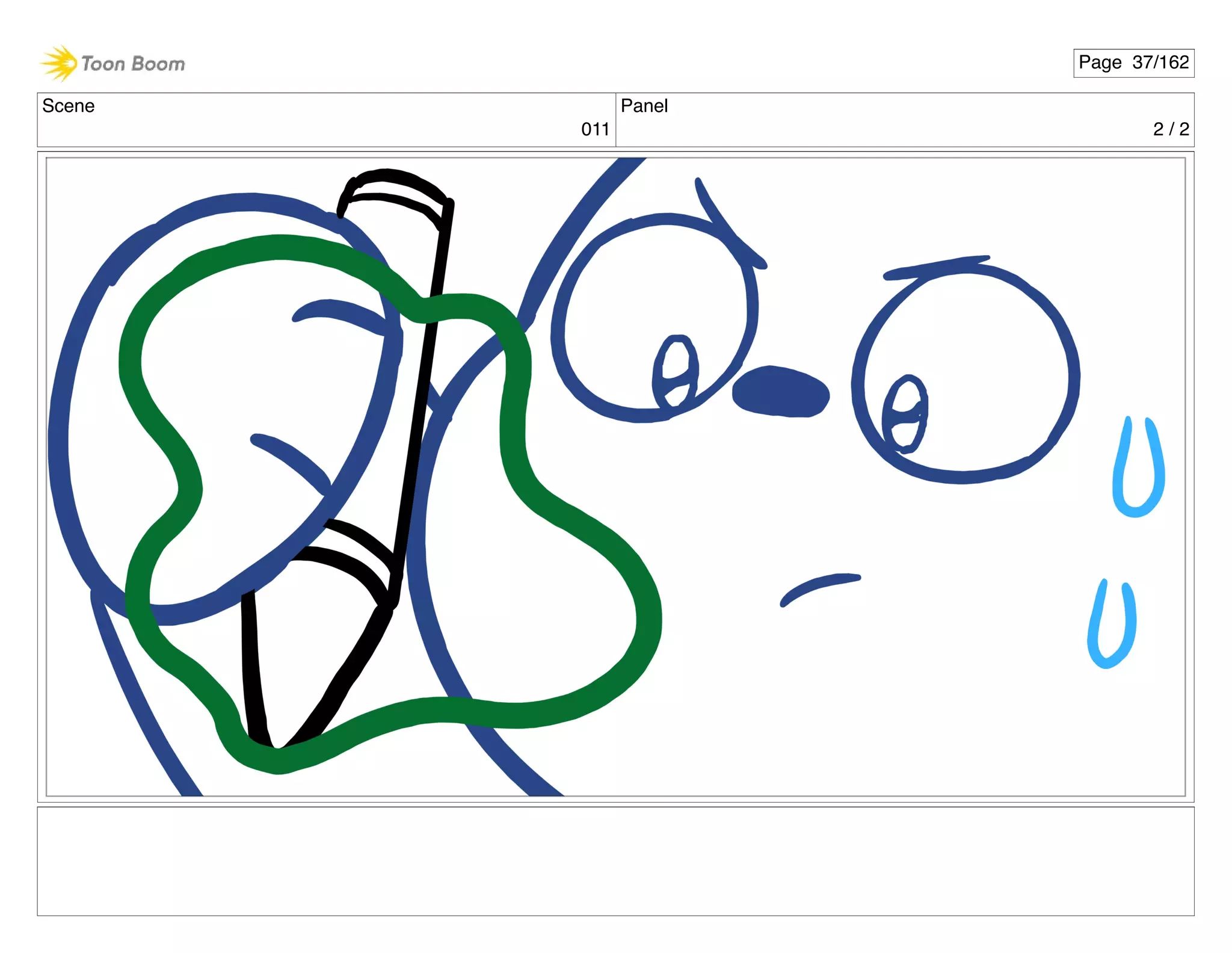Click the character's dark blue oval nose
The width and height of the screenshot is (1232, 953).
(781, 392)
